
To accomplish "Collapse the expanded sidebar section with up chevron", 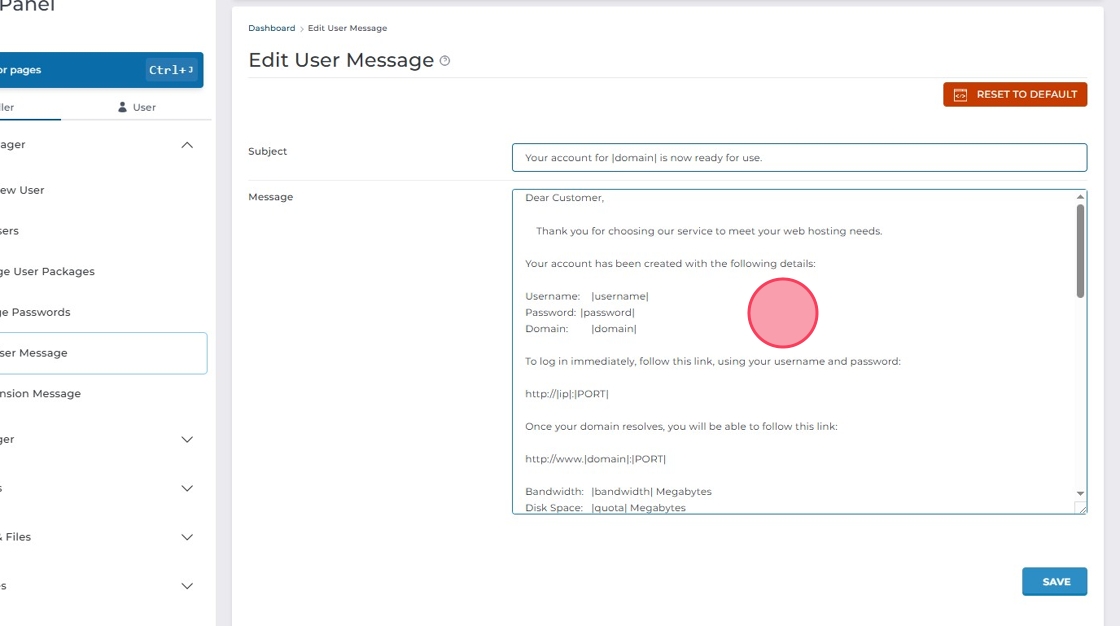I will pos(187,145).
